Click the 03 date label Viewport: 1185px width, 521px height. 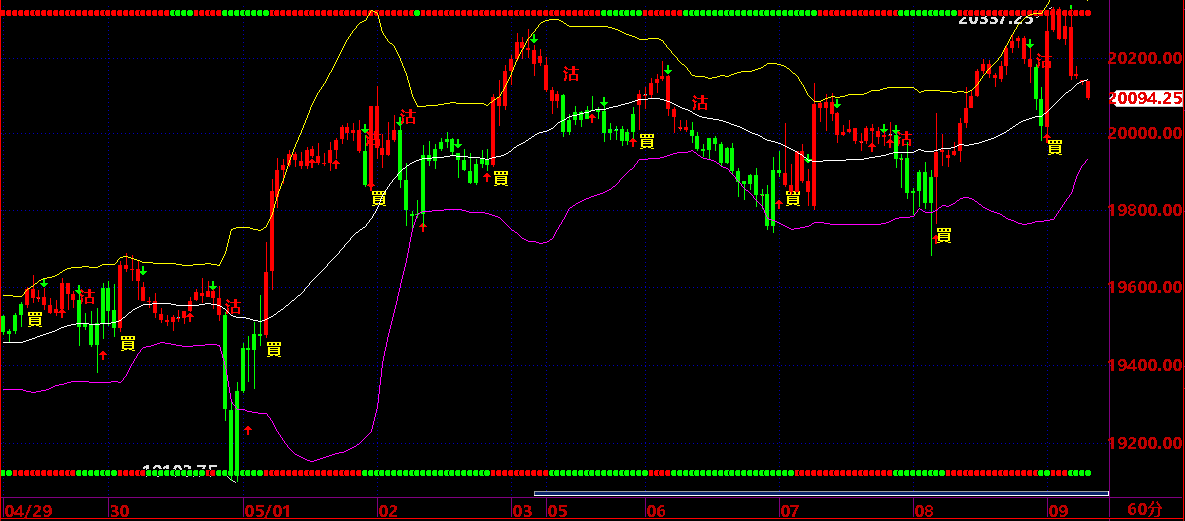[x=521, y=511]
